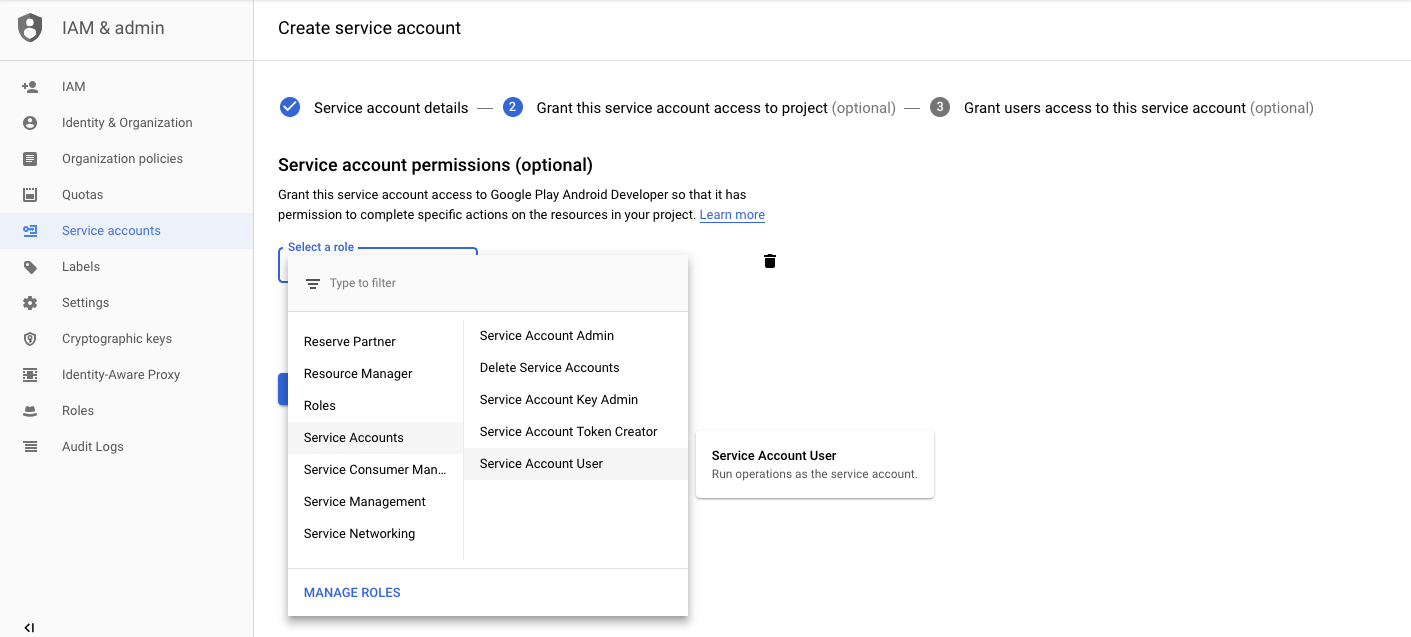Viewport: 1411px width, 637px height.
Task: Click the completed step checkmark icon
Action: (x=290, y=107)
